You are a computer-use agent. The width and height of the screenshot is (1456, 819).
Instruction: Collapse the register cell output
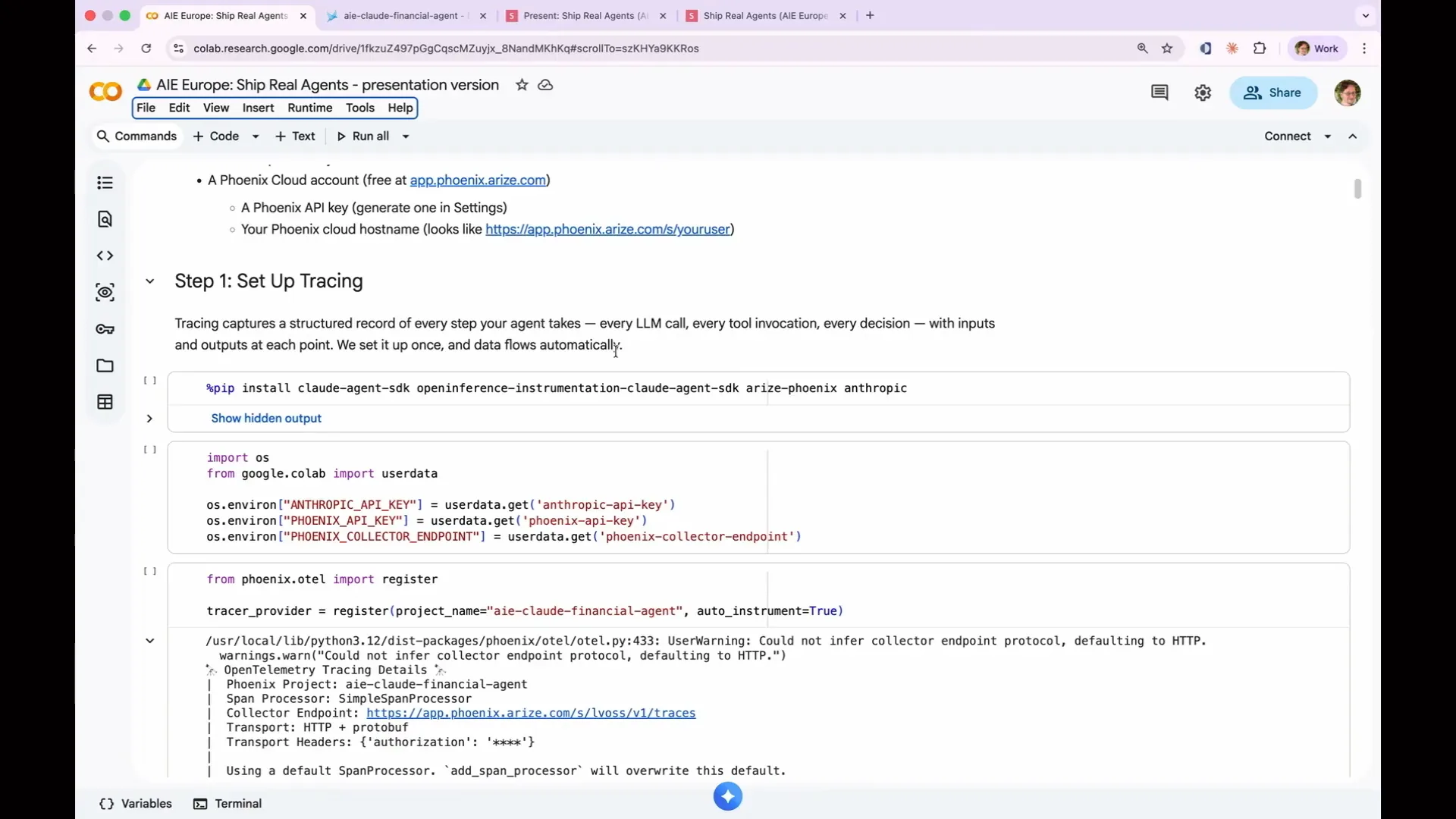click(x=150, y=641)
